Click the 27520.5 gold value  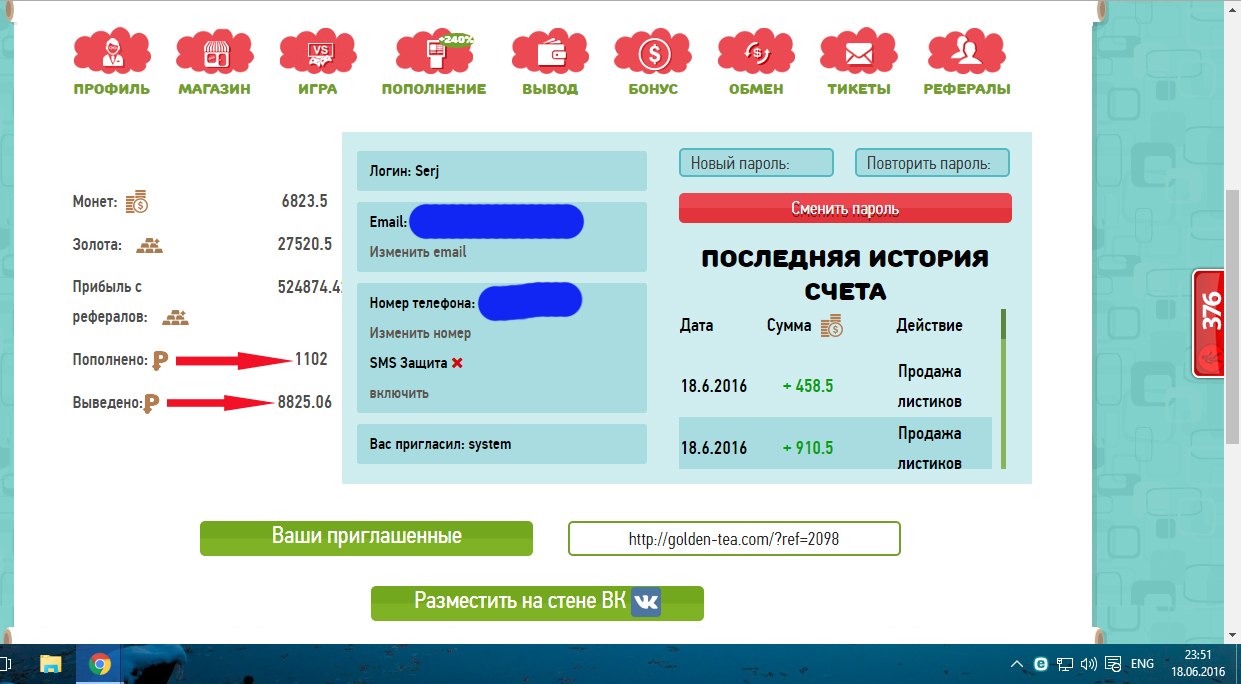pos(305,244)
